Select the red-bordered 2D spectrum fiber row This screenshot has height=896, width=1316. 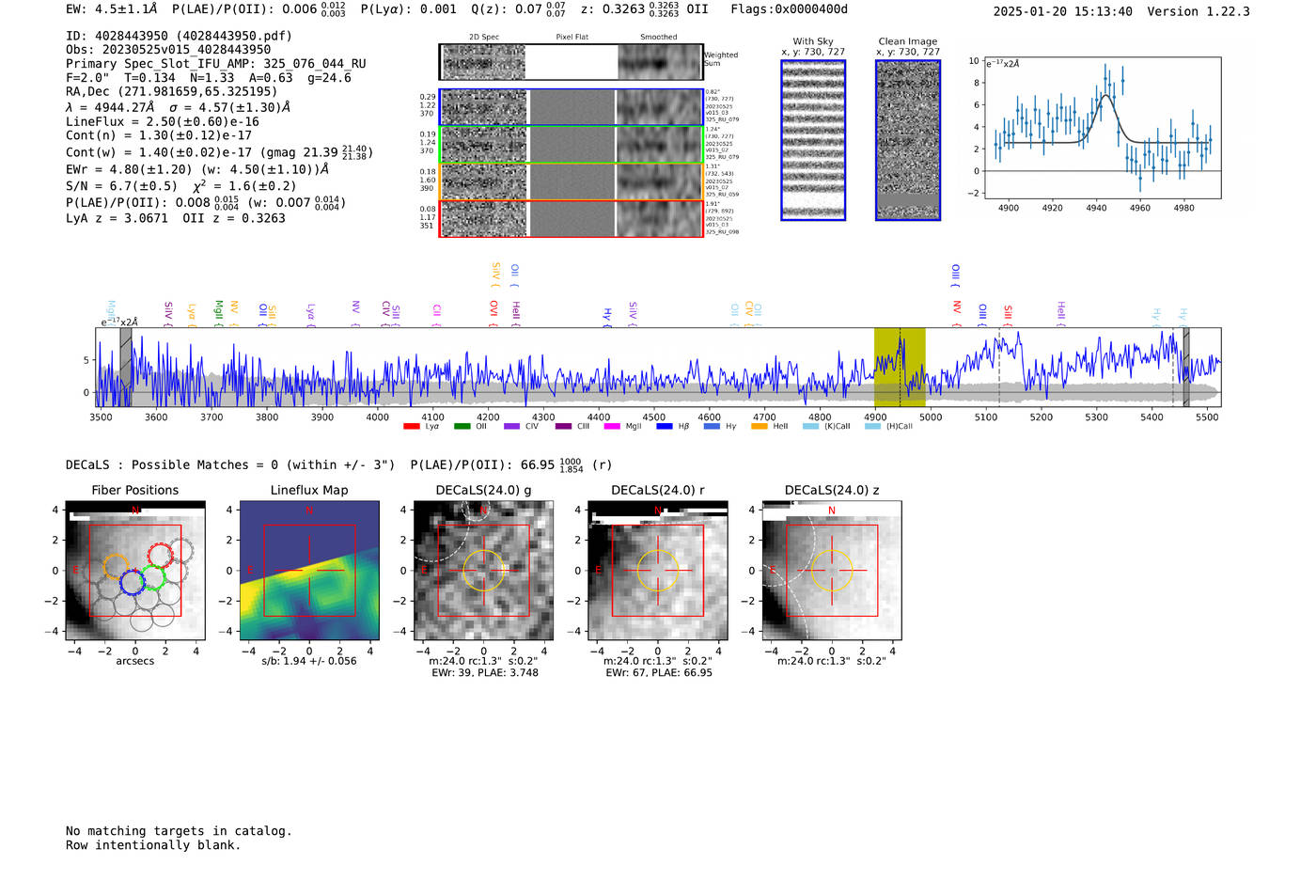tap(572, 218)
